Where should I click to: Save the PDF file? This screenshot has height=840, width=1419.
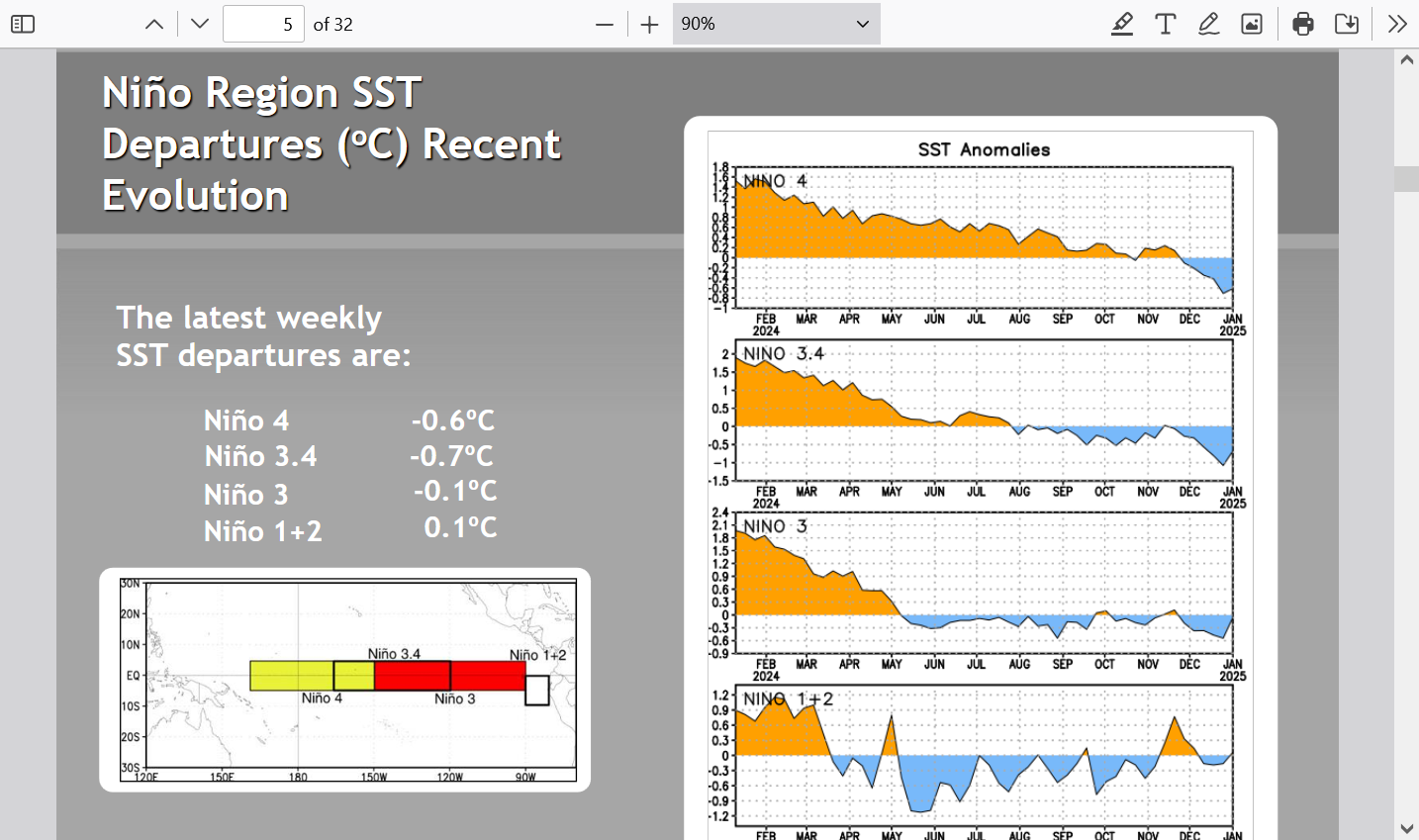[x=1347, y=24]
